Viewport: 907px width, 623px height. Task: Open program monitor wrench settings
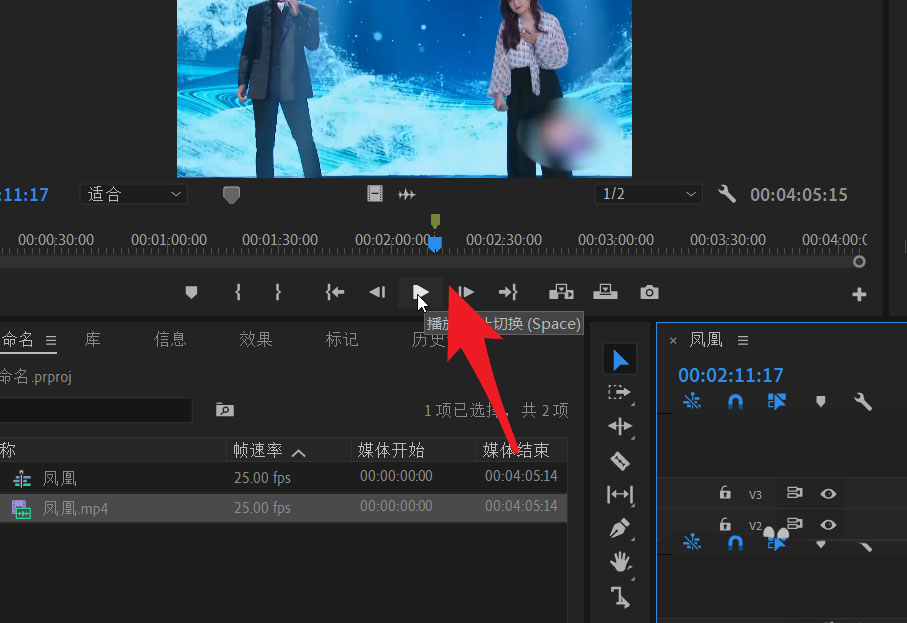[727, 194]
